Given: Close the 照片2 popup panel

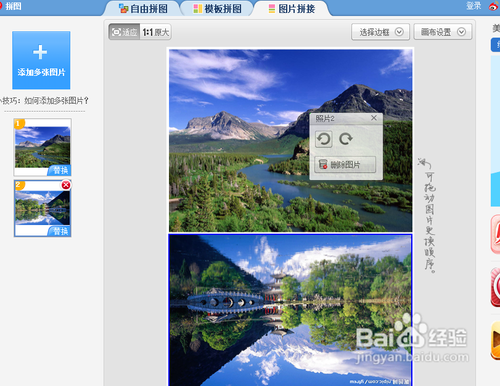Looking at the screenshot, I should pos(374,118).
